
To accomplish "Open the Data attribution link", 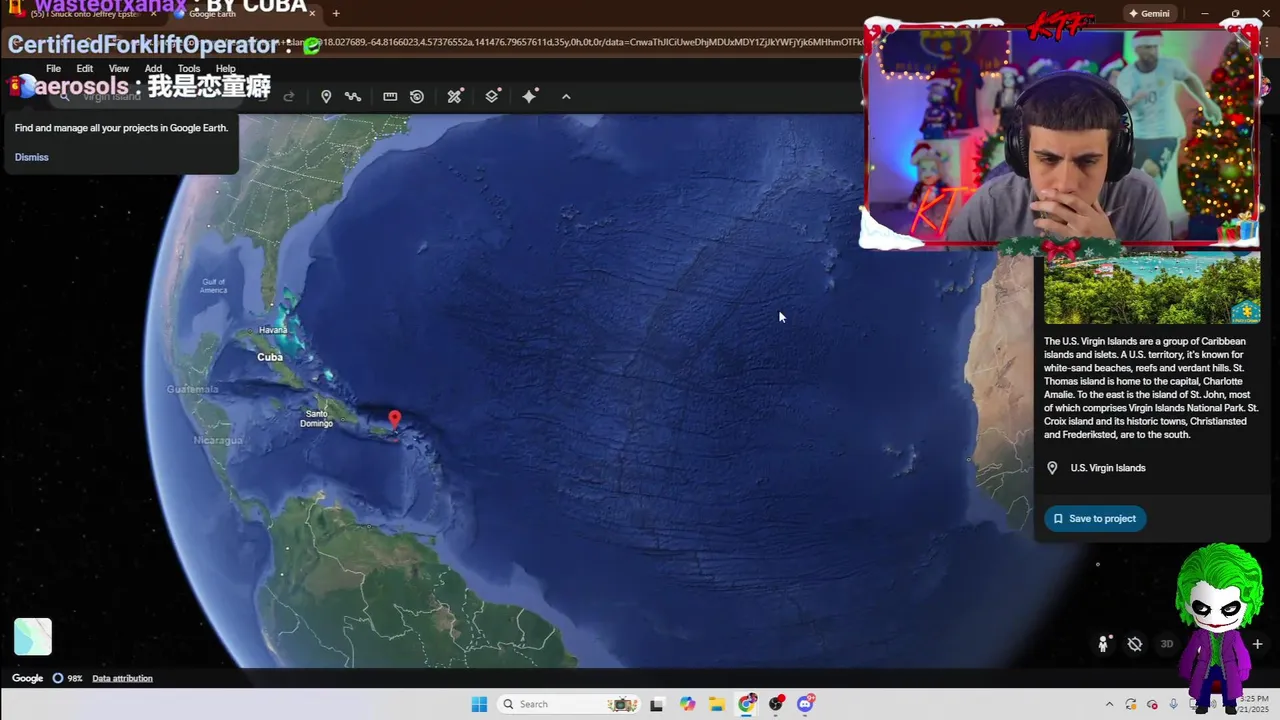I will tap(122, 678).
